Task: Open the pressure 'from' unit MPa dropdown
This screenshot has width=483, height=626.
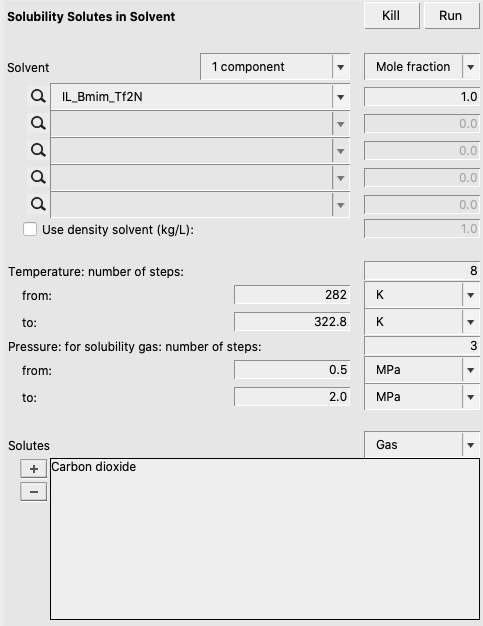Action: click(x=422, y=370)
